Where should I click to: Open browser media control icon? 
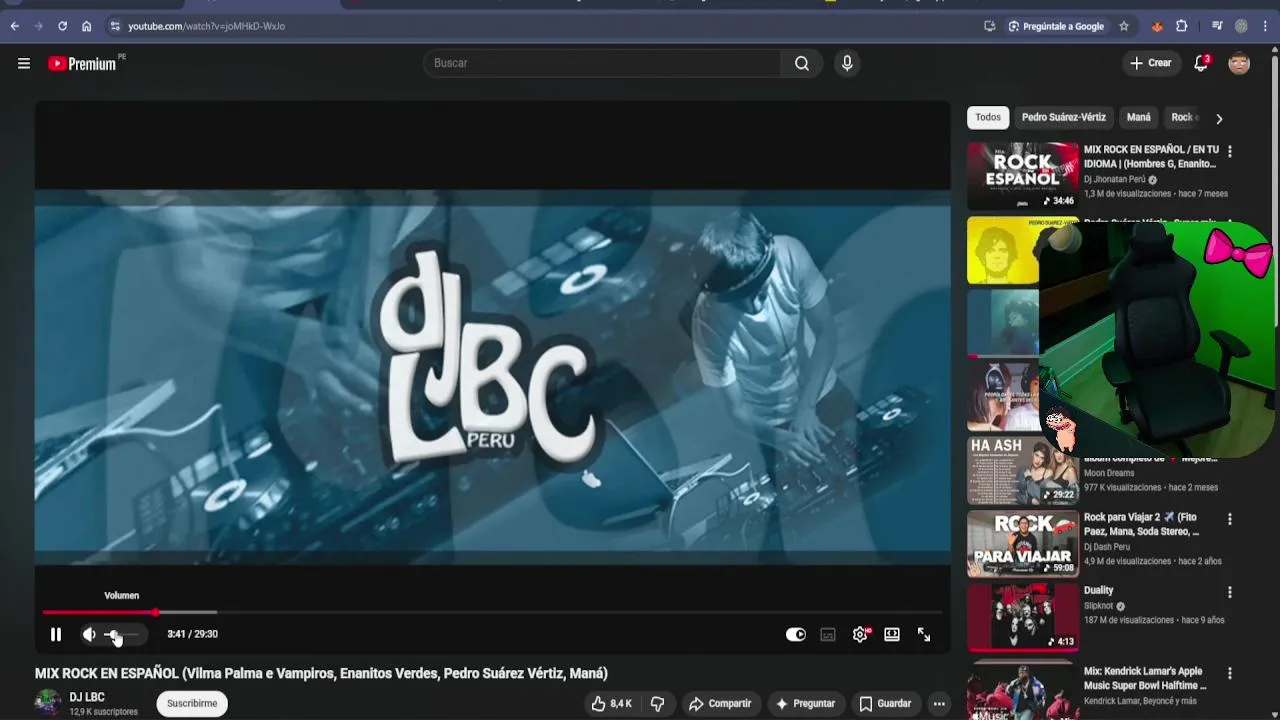1217,26
